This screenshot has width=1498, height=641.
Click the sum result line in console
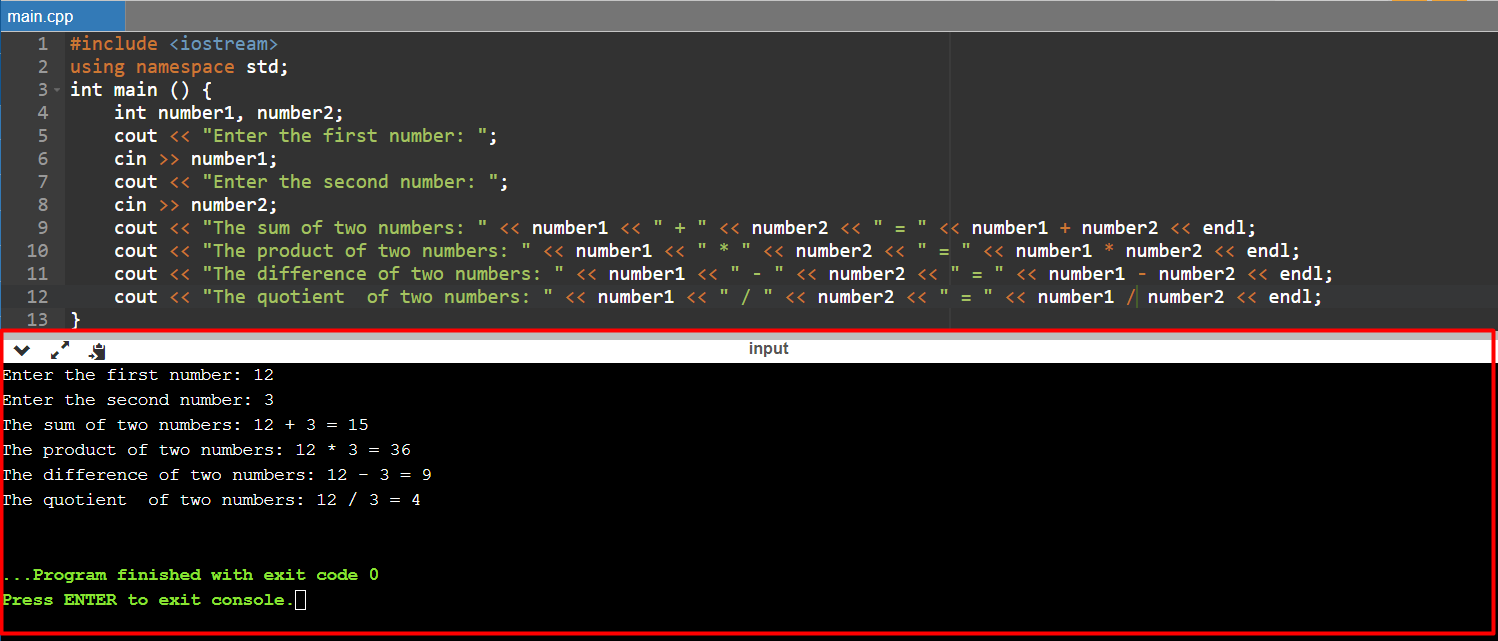(186, 425)
